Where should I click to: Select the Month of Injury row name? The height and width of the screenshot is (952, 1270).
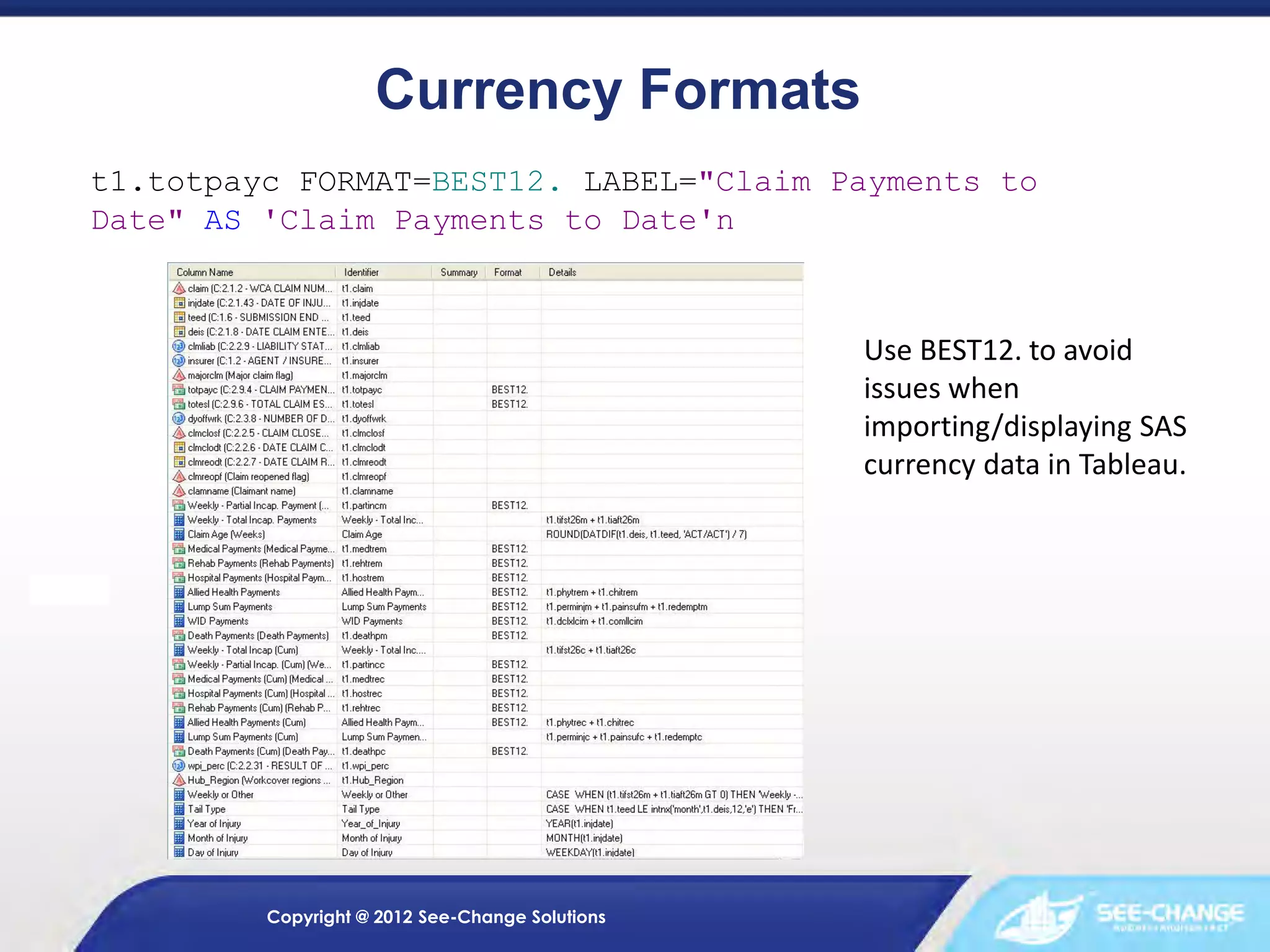218,838
